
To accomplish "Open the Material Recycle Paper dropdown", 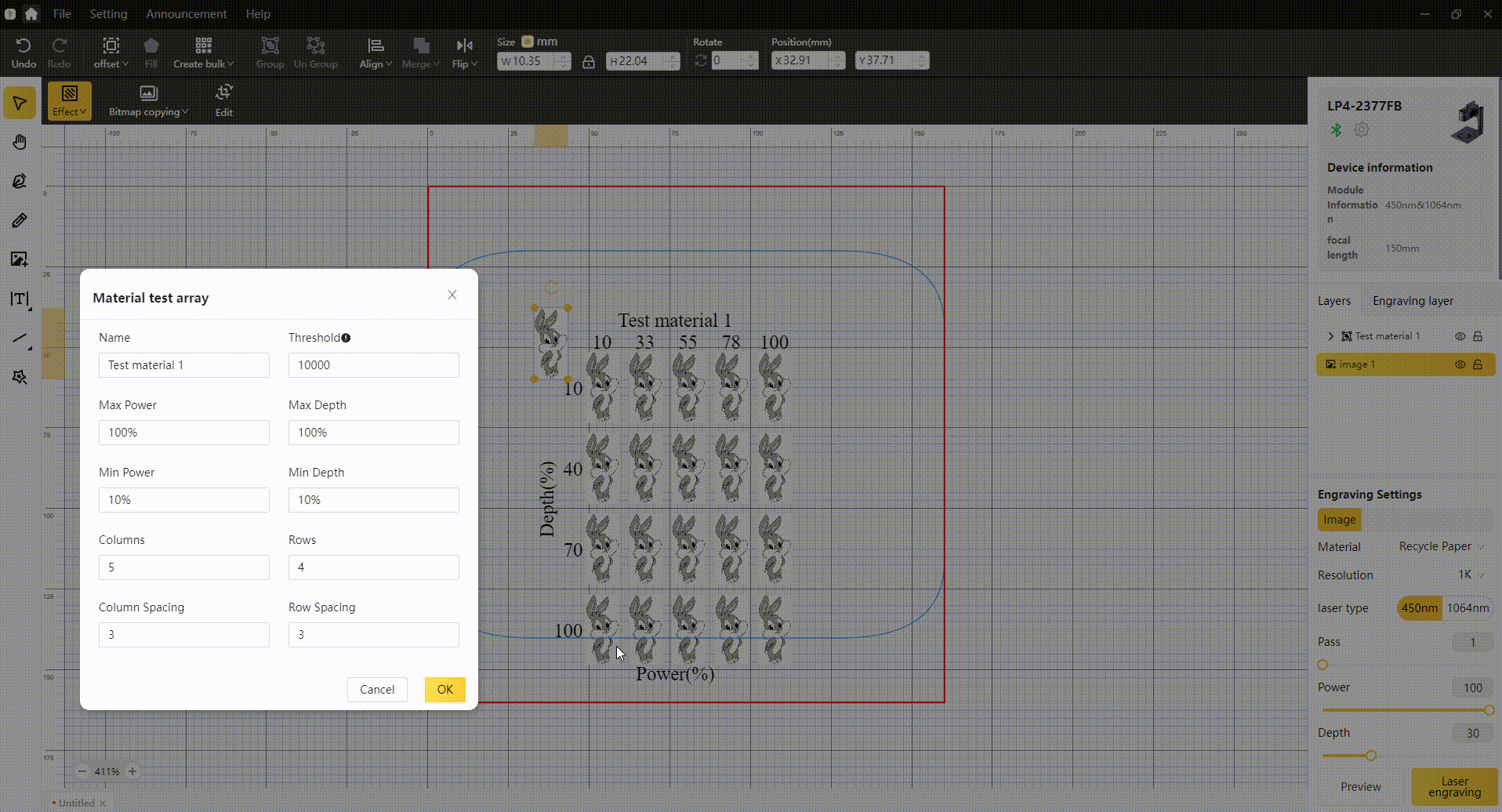I will 1441,546.
